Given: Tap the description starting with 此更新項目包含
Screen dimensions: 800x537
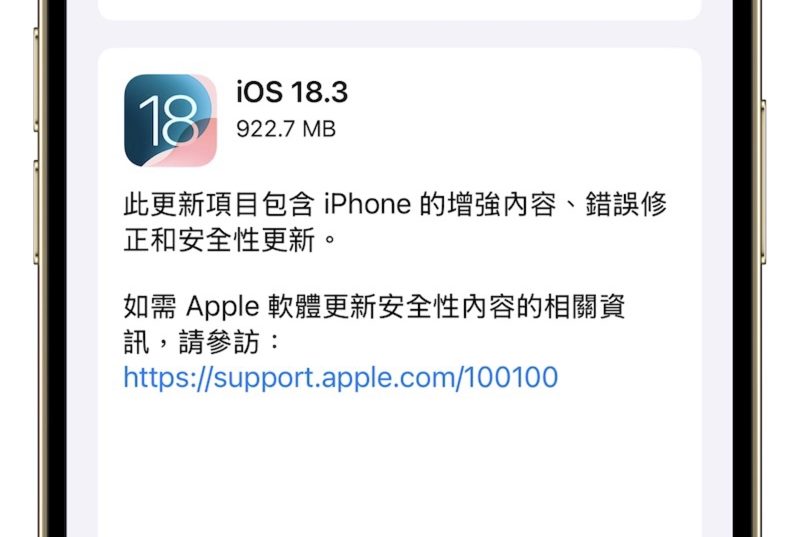Looking at the screenshot, I should pos(395,222).
